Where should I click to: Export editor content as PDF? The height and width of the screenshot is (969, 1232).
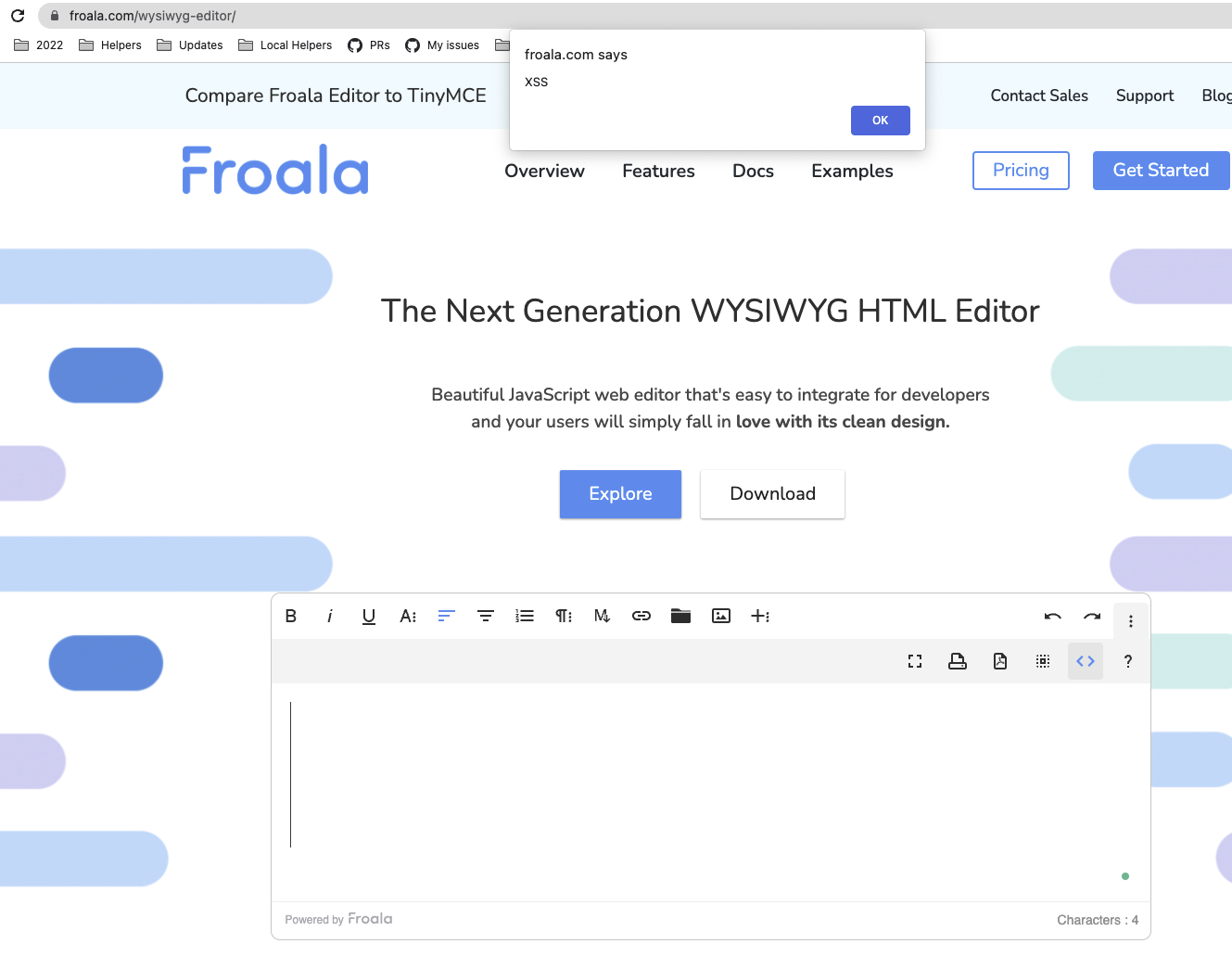[x=1000, y=661]
